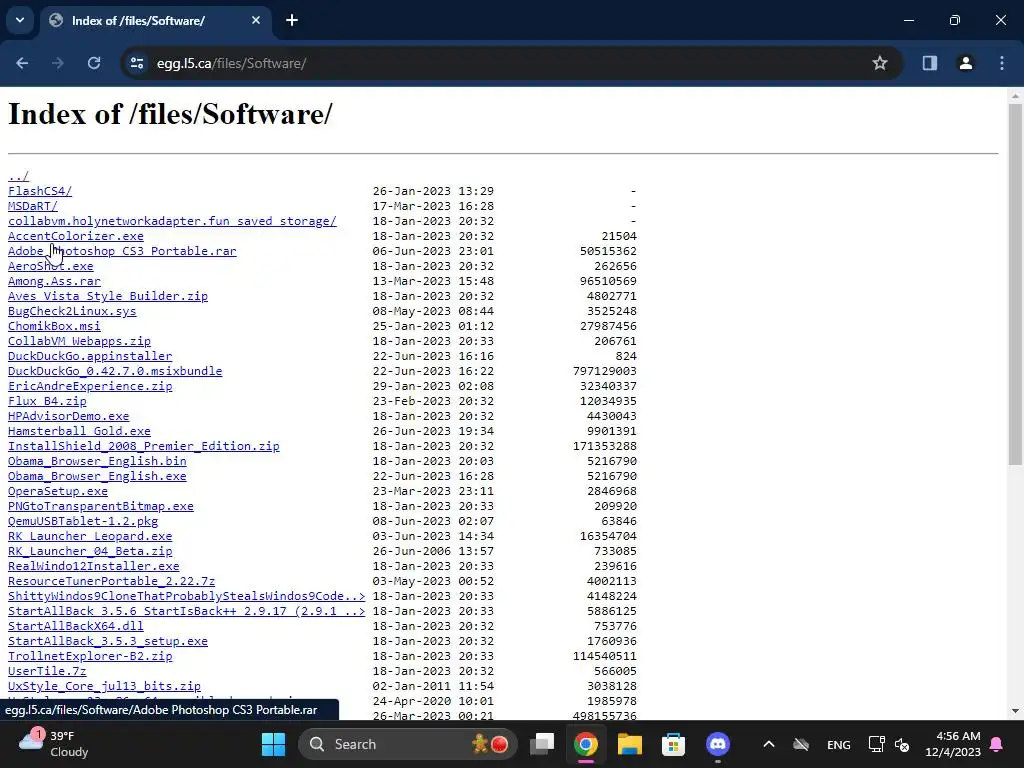Open the FlashCS4/ folder link

40,191
